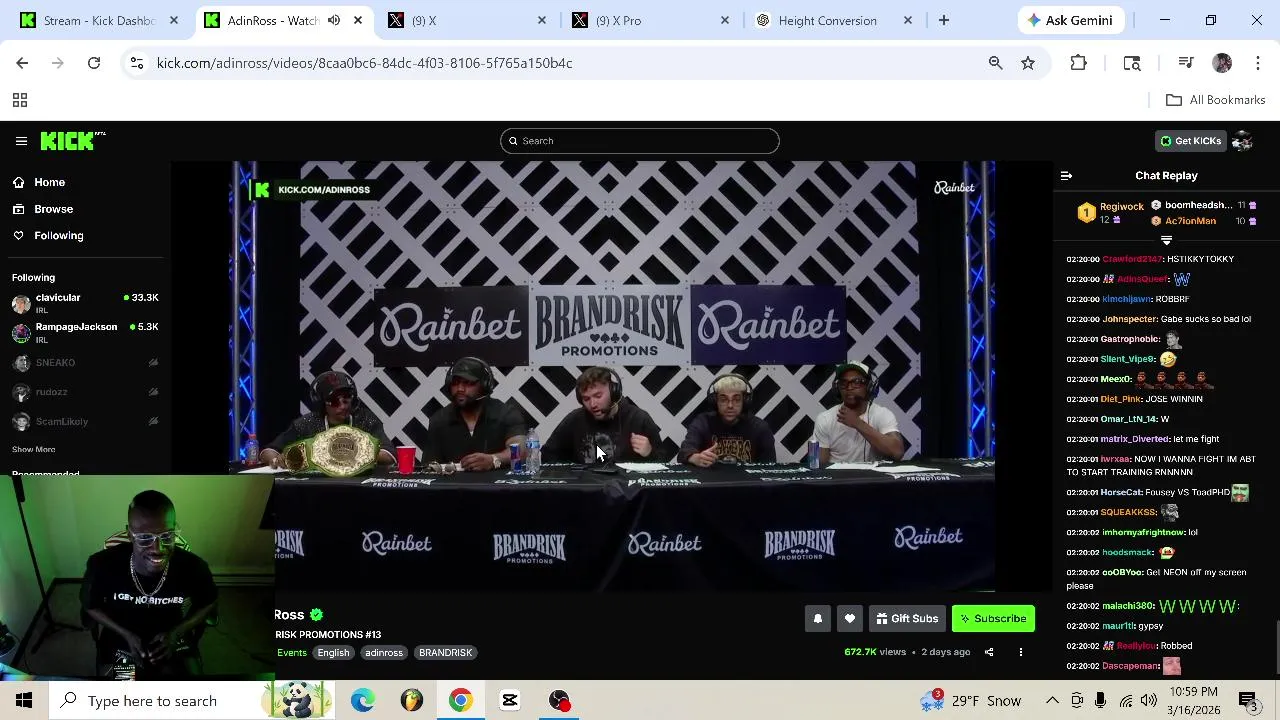This screenshot has width=1280, height=720.
Task: Click Regiwock on the gift leaderboard
Action: click(1121, 206)
